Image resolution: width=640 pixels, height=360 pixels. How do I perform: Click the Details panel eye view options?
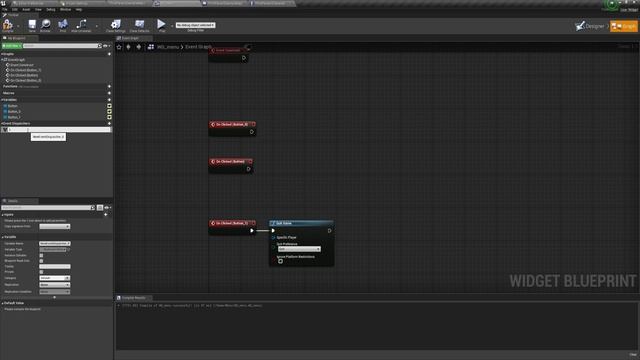click(x=107, y=208)
